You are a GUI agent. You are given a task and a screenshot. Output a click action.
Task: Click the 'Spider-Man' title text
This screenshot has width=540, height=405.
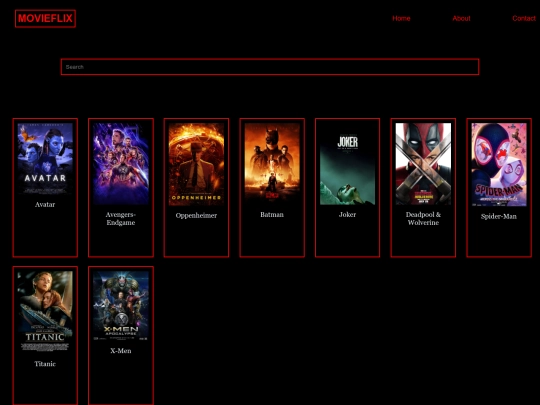tap(499, 216)
